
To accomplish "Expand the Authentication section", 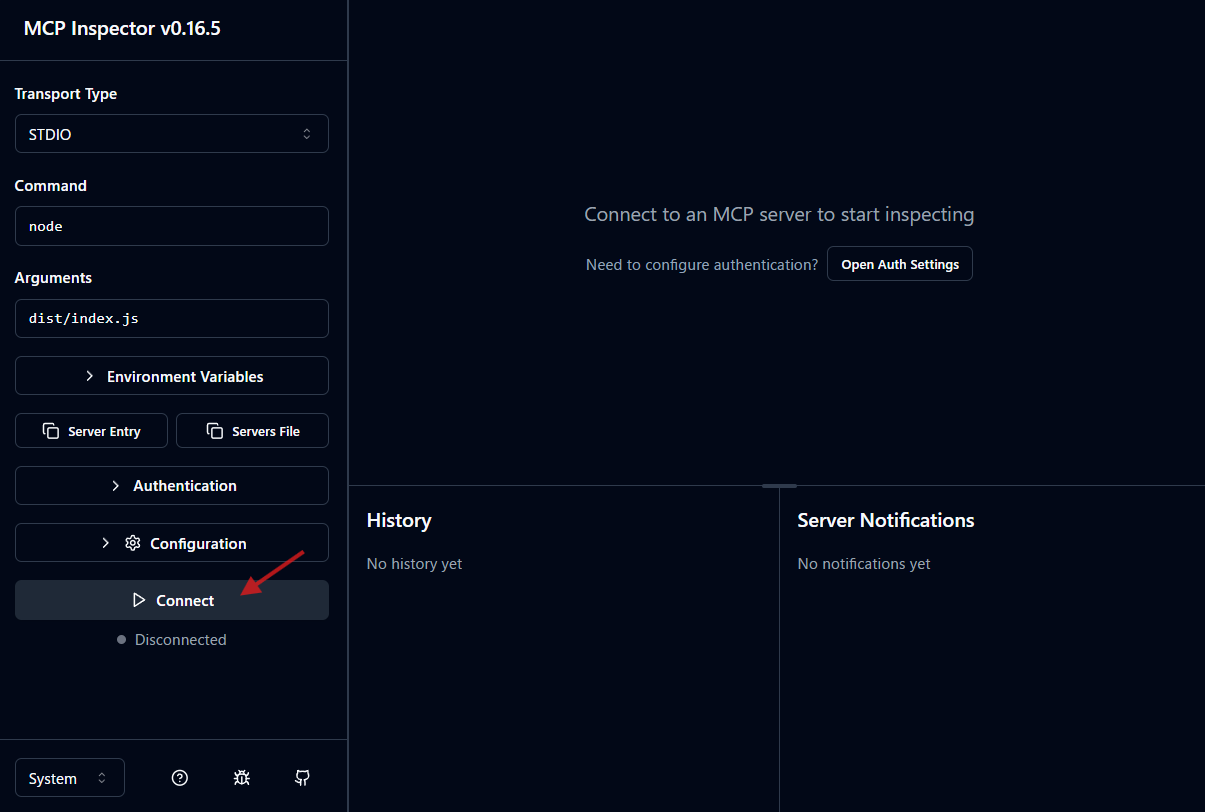I will 172,485.
